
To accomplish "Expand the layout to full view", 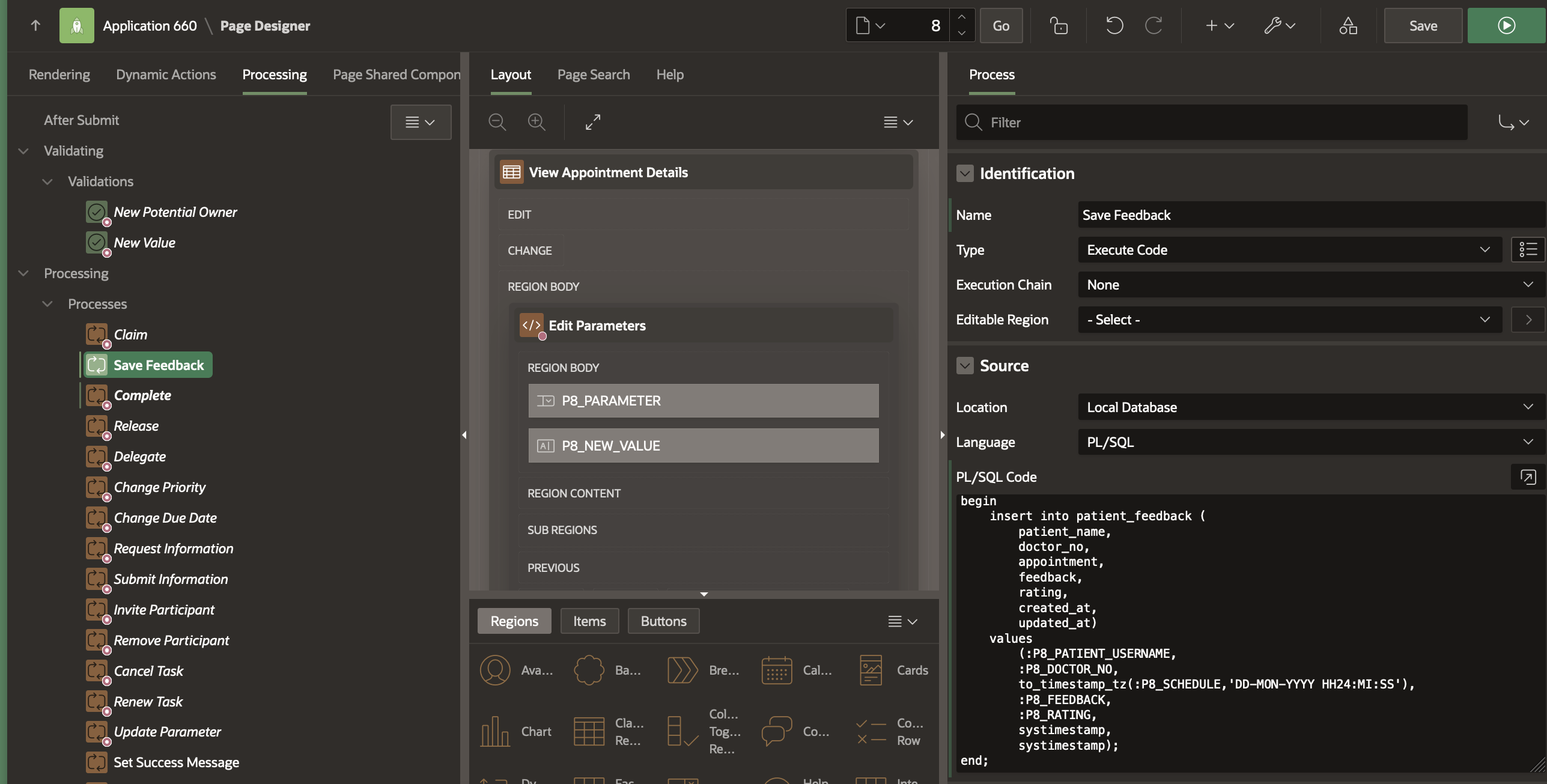I will click(593, 122).
